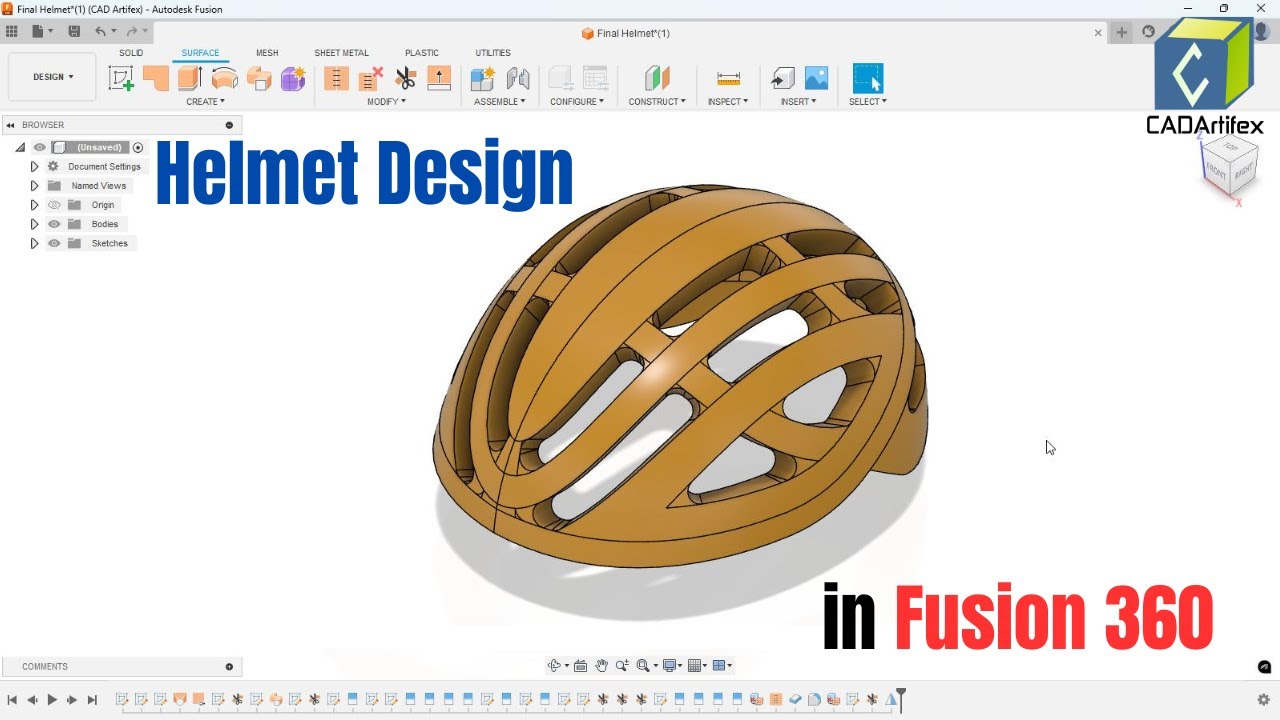This screenshot has width=1280, height=720.
Task: Select the Create Sketch tool
Action: tap(121, 78)
